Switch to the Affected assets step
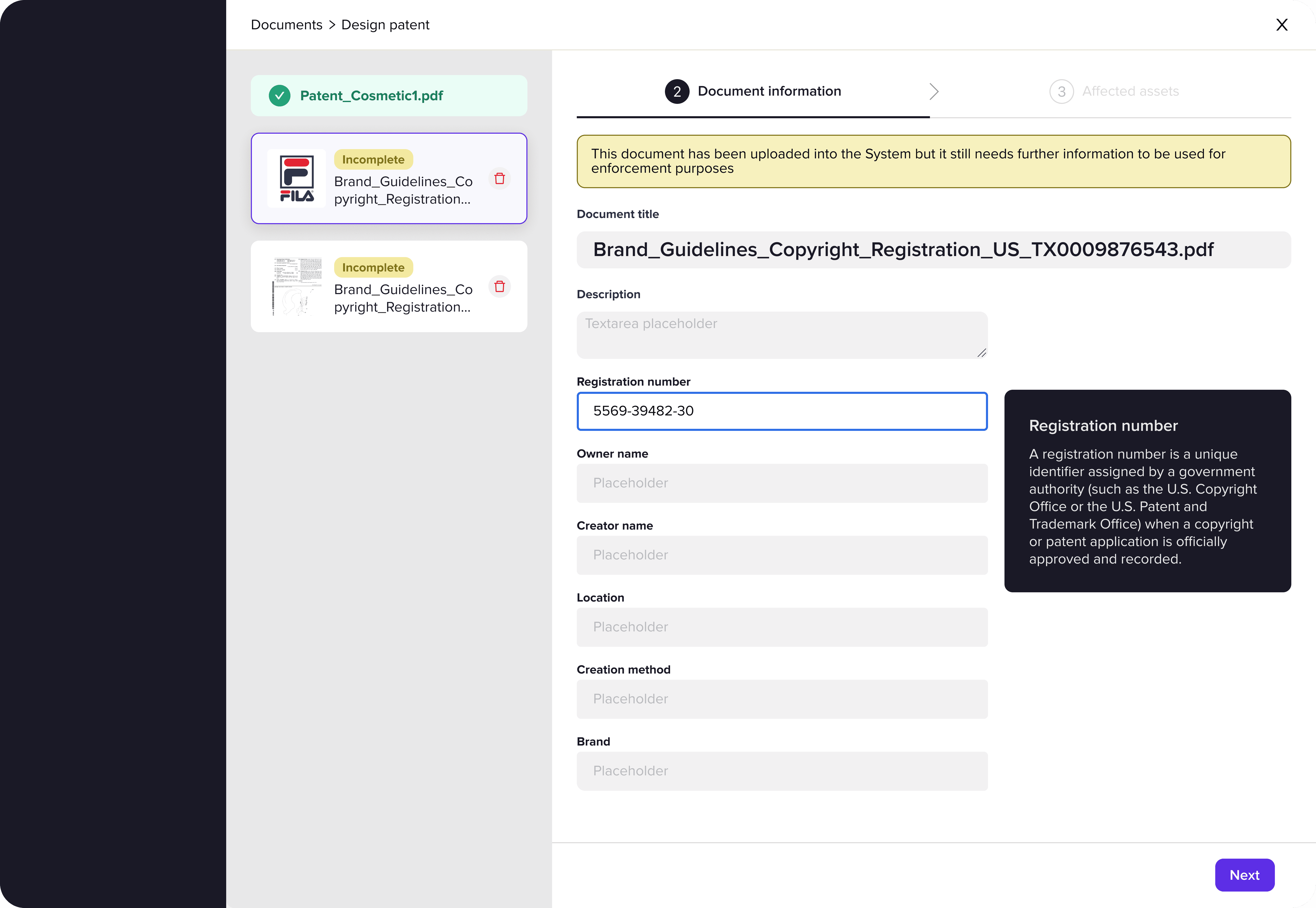Image resolution: width=1316 pixels, height=908 pixels. click(x=1129, y=92)
